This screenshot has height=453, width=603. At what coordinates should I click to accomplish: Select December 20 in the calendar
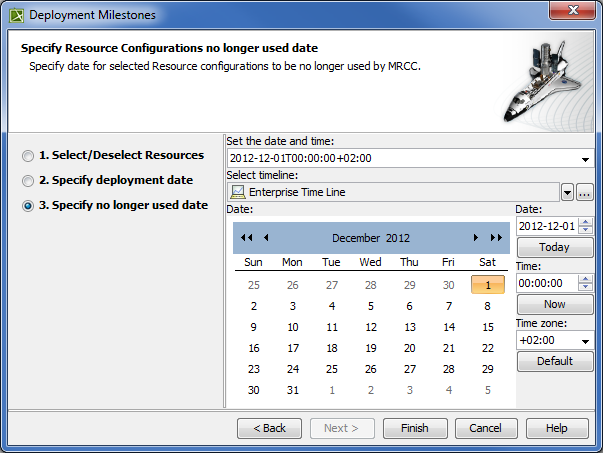click(x=410, y=348)
